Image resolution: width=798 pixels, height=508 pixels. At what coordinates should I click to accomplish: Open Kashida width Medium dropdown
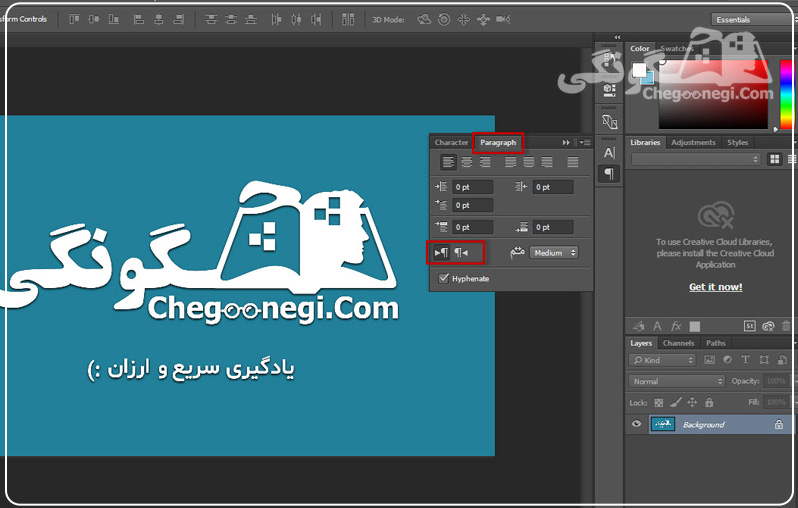(554, 252)
